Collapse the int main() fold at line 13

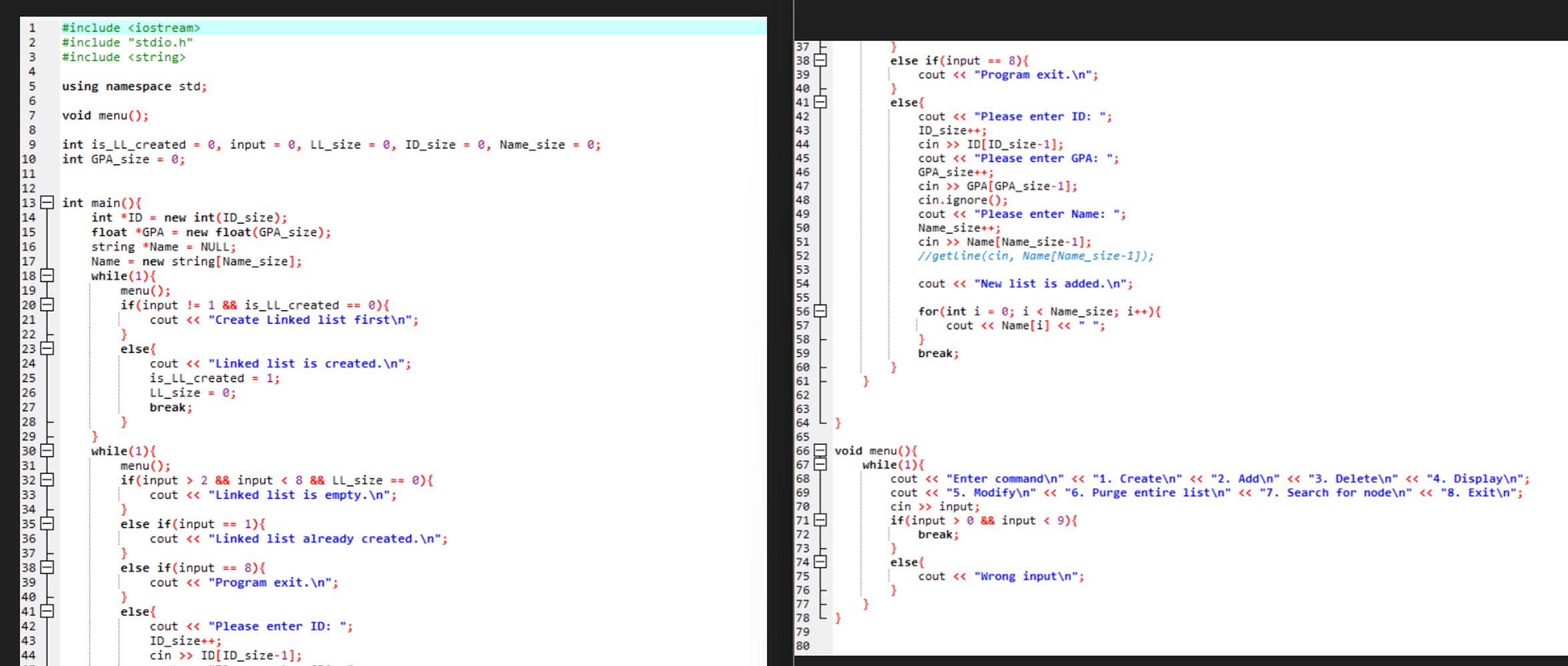coord(47,202)
